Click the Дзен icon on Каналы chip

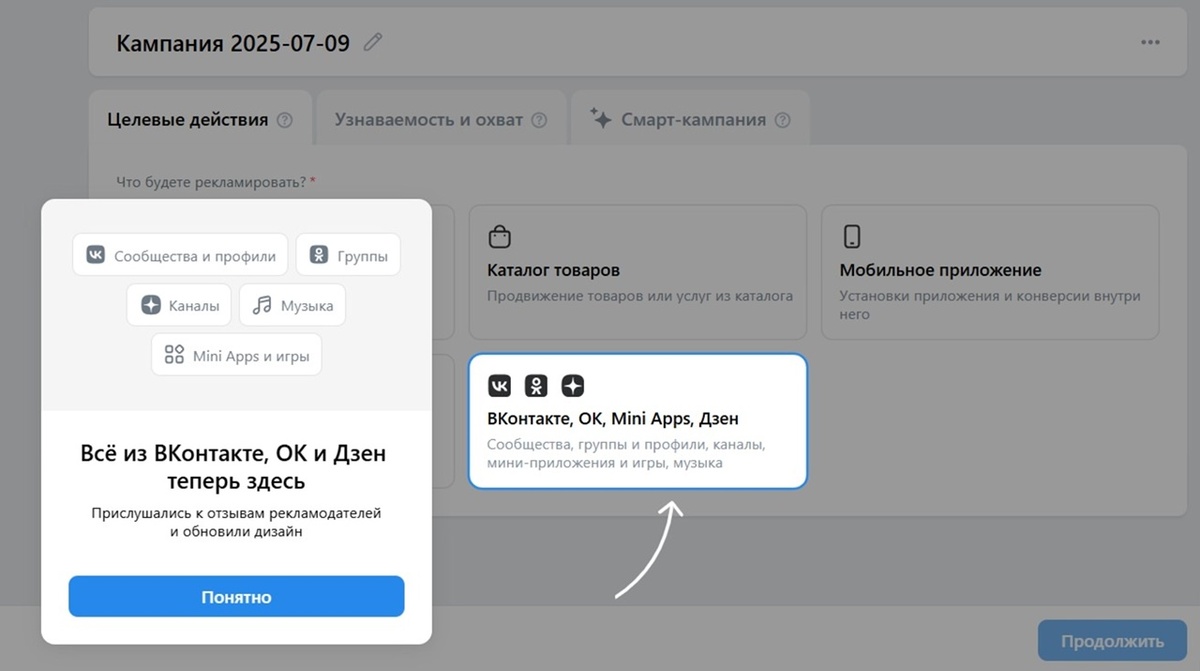(x=150, y=305)
